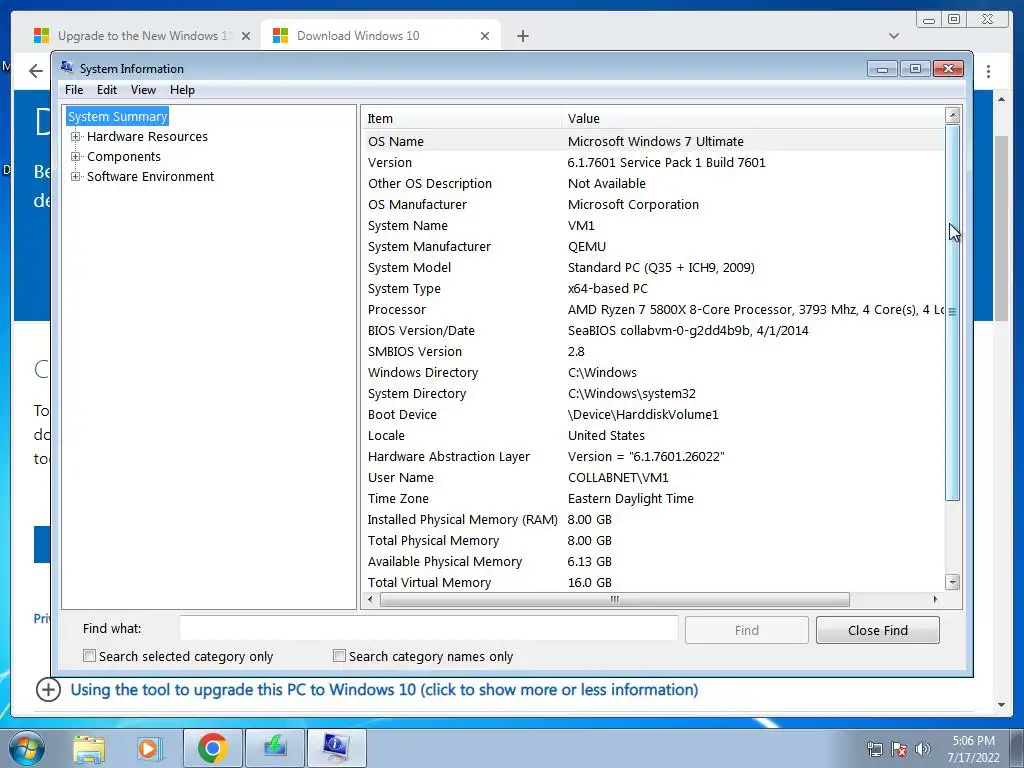Select the Software Environment tree item

(x=151, y=176)
